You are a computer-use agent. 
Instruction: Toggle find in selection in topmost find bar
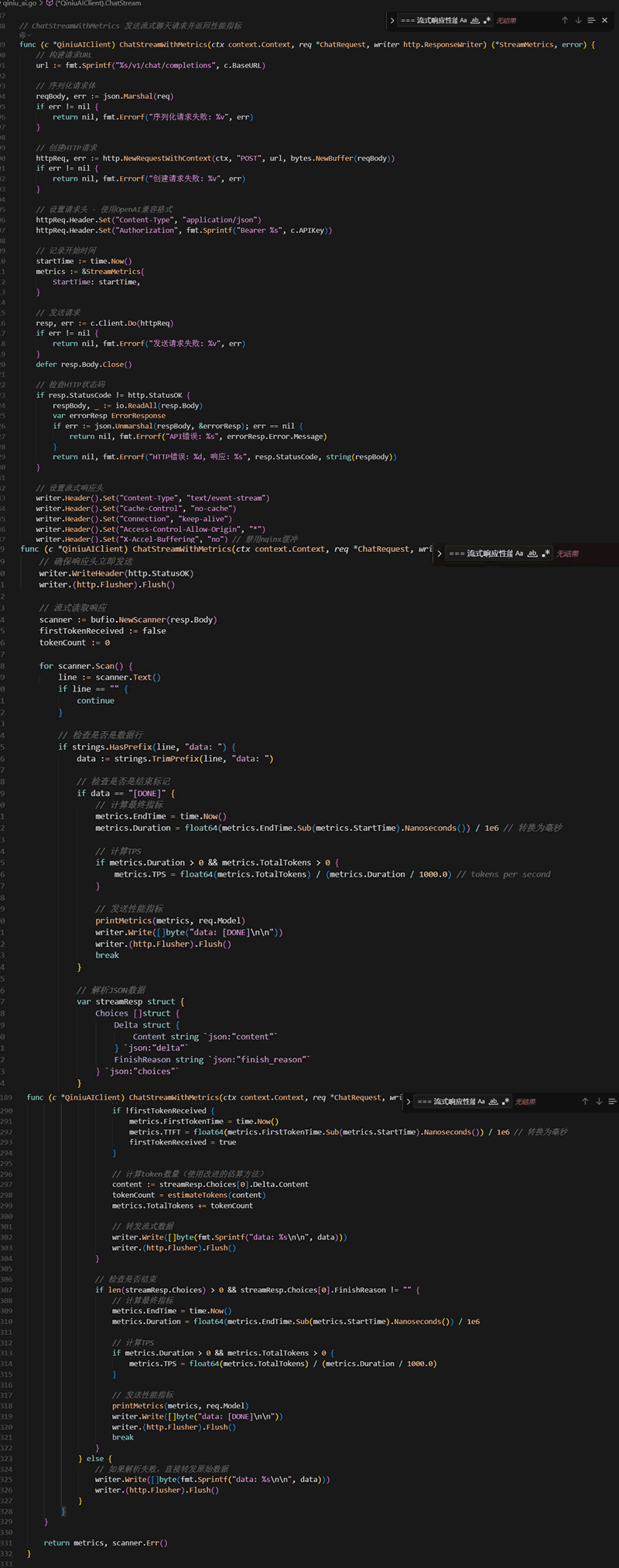(x=591, y=20)
